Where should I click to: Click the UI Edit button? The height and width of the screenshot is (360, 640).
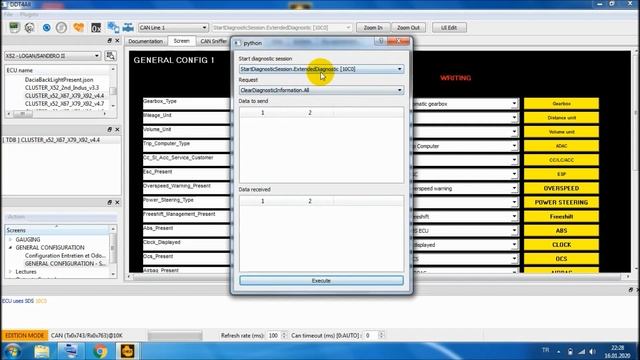(449, 27)
